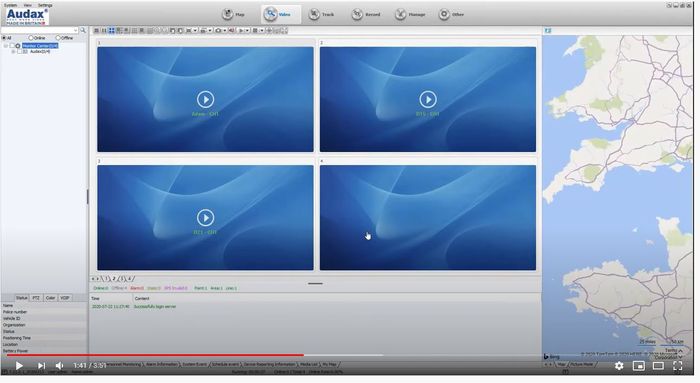The height and width of the screenshot is (383, 700).
Task: Click the Offline count status label
Action: [119, 288]
